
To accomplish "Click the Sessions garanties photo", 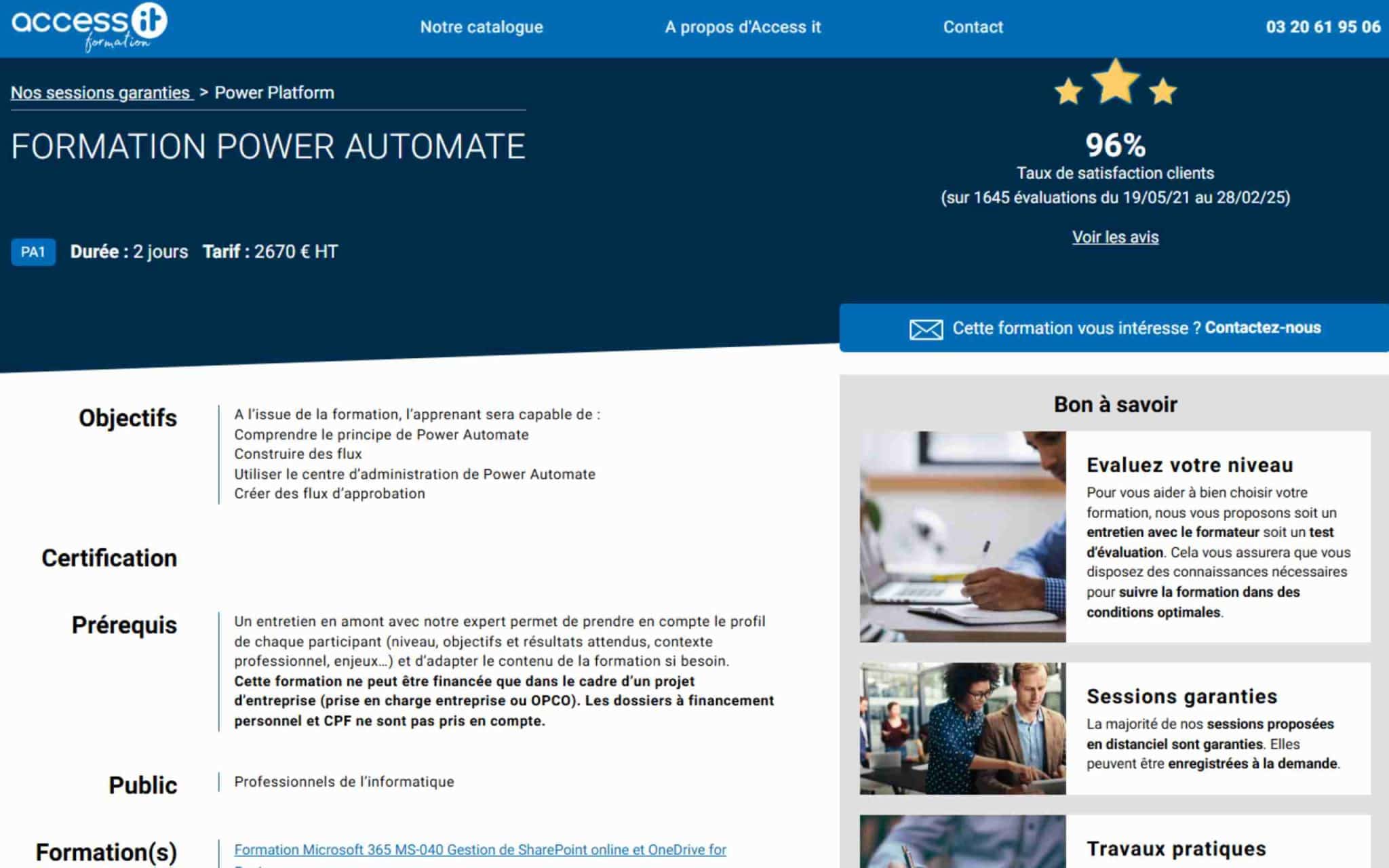I will 962,728.
